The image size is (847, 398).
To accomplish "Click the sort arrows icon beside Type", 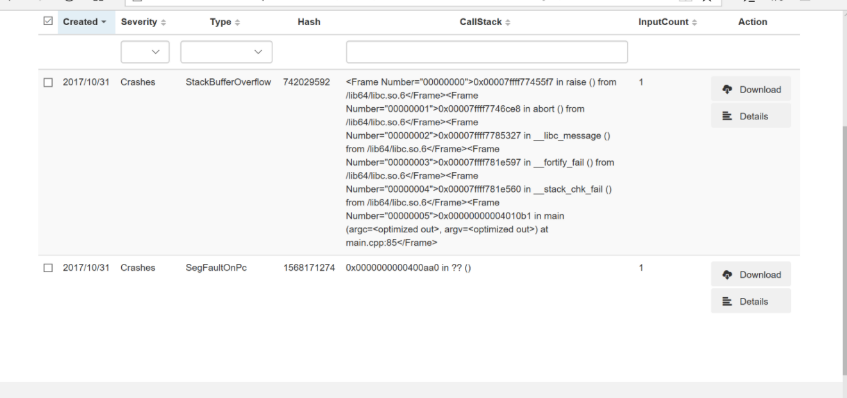I will [x=238, y=22].
